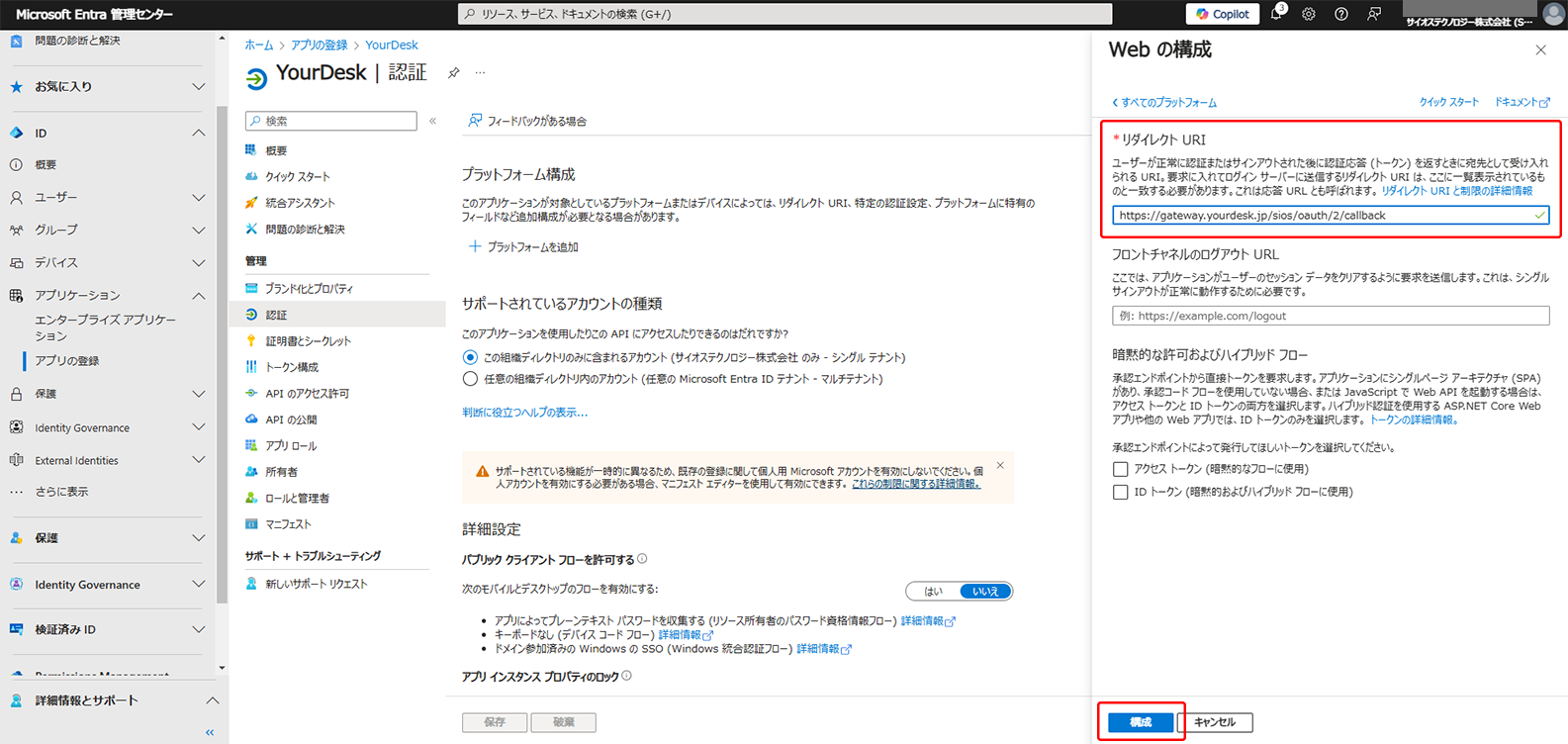
Task: Switch public client flow toggle to はい
Action: (x=934, y=591)
